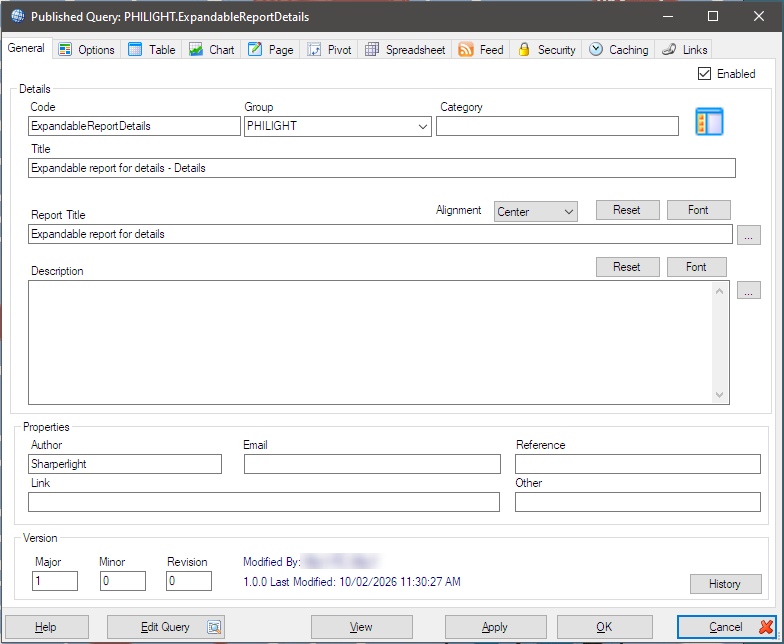This screenshot has height=644, width=784.
Task: Minimize the Published Query window
Action: pos(668,16)
